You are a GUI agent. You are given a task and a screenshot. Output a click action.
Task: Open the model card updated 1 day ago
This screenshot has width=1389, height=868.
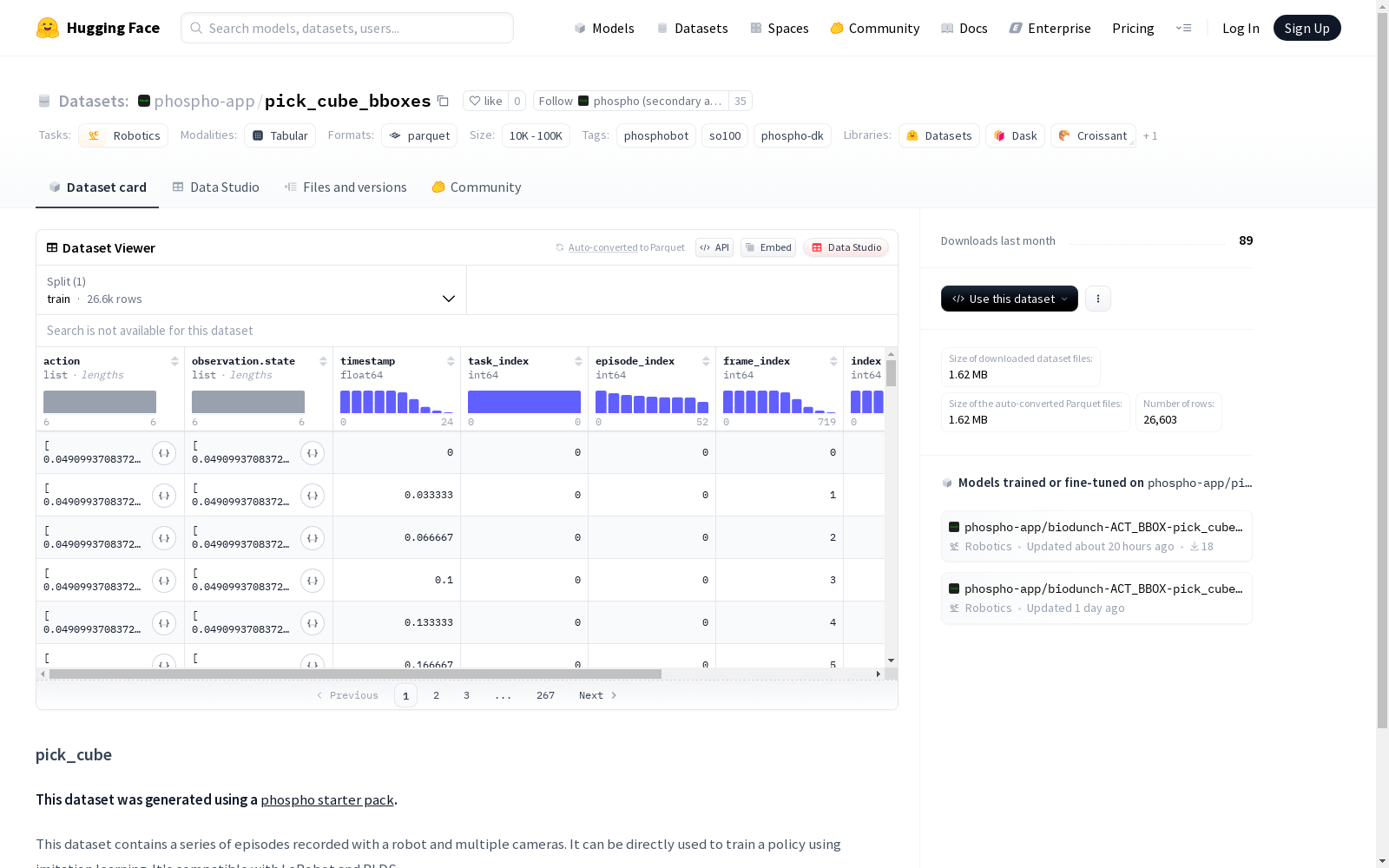[1096, 598]
